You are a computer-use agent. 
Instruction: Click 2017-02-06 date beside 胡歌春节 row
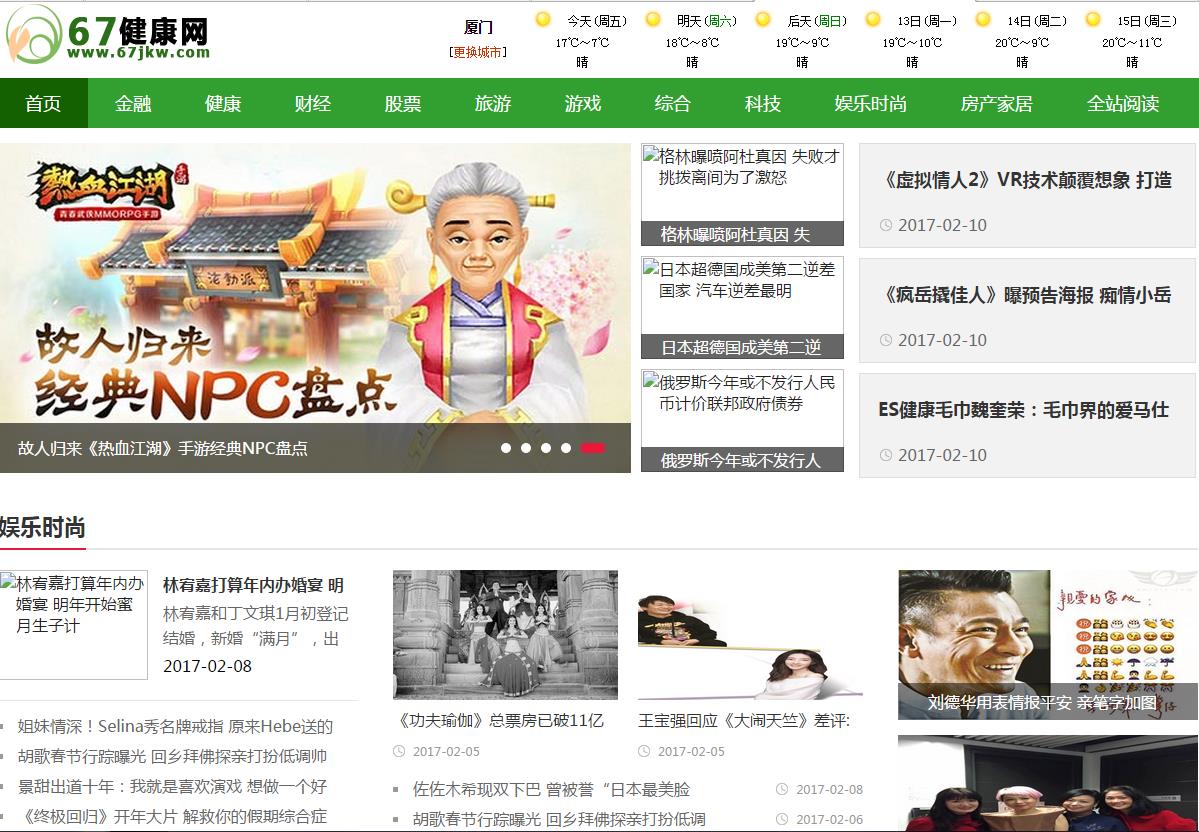830,819
